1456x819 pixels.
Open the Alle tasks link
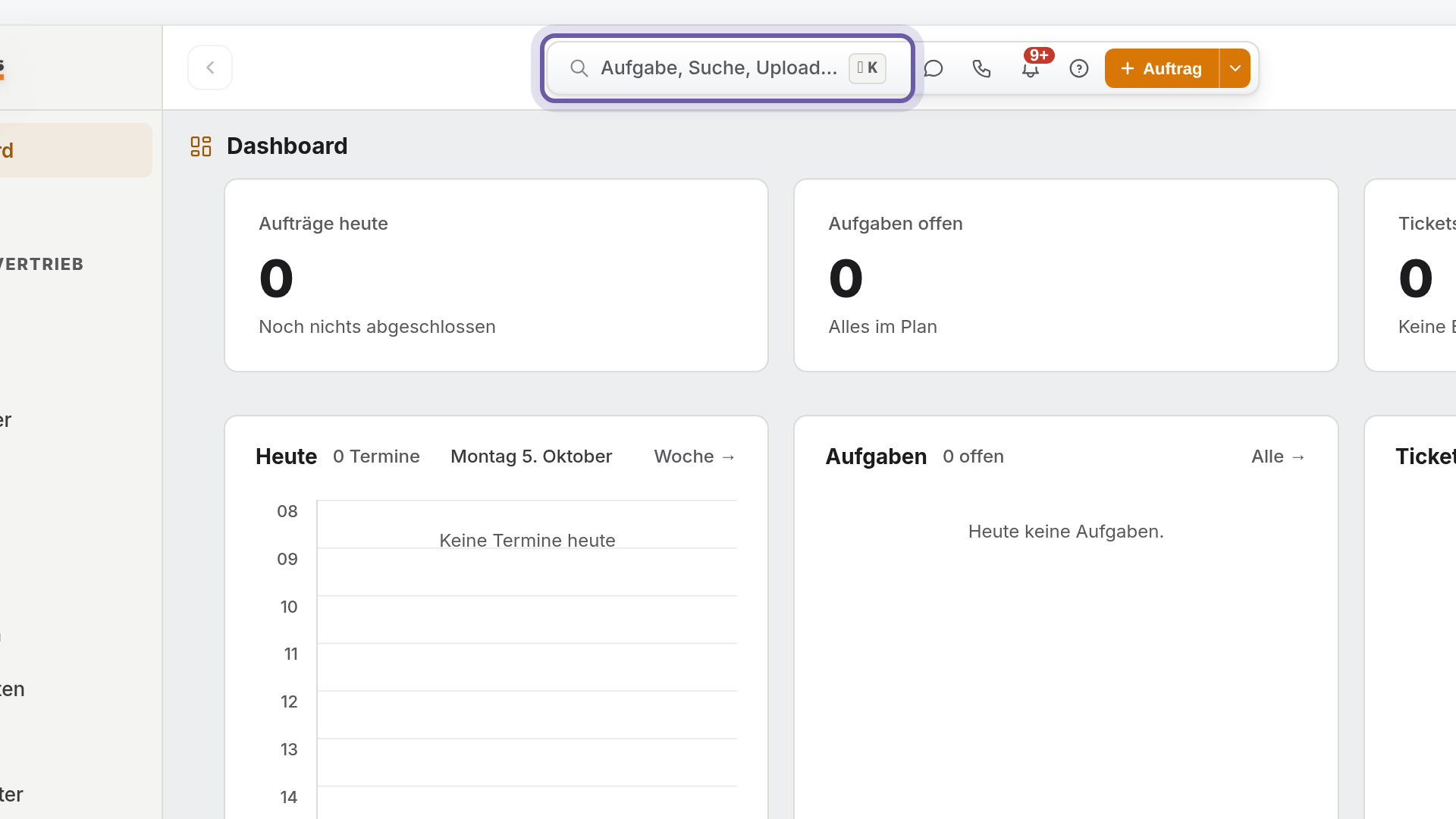pos(1279,457)
